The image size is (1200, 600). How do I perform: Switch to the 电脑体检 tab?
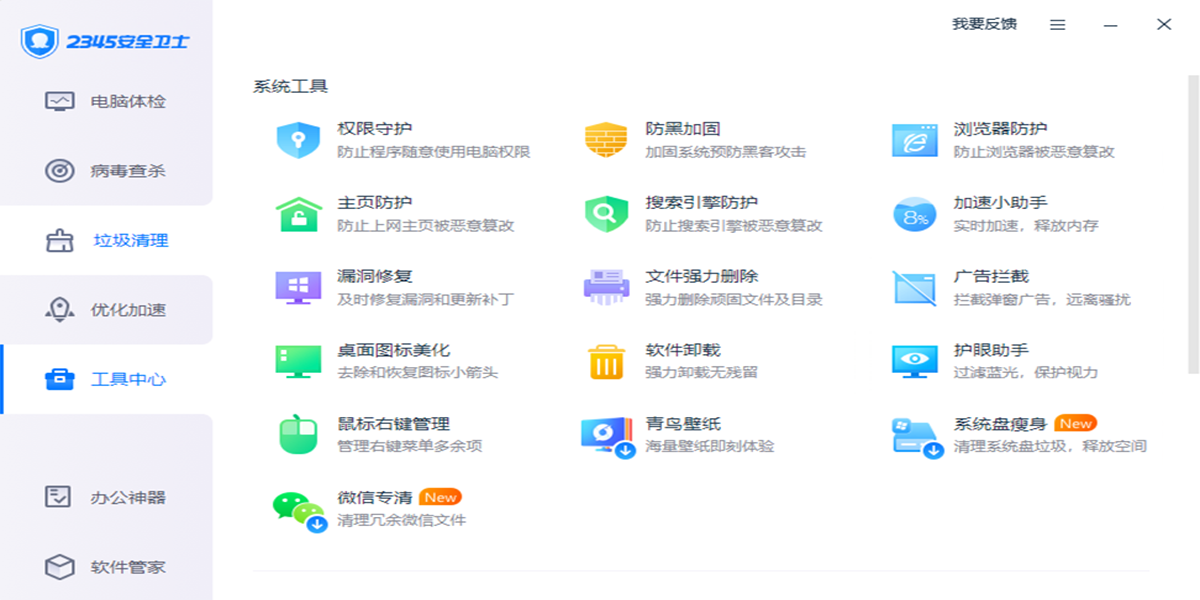pyautogui.click(x=106, y=102)
